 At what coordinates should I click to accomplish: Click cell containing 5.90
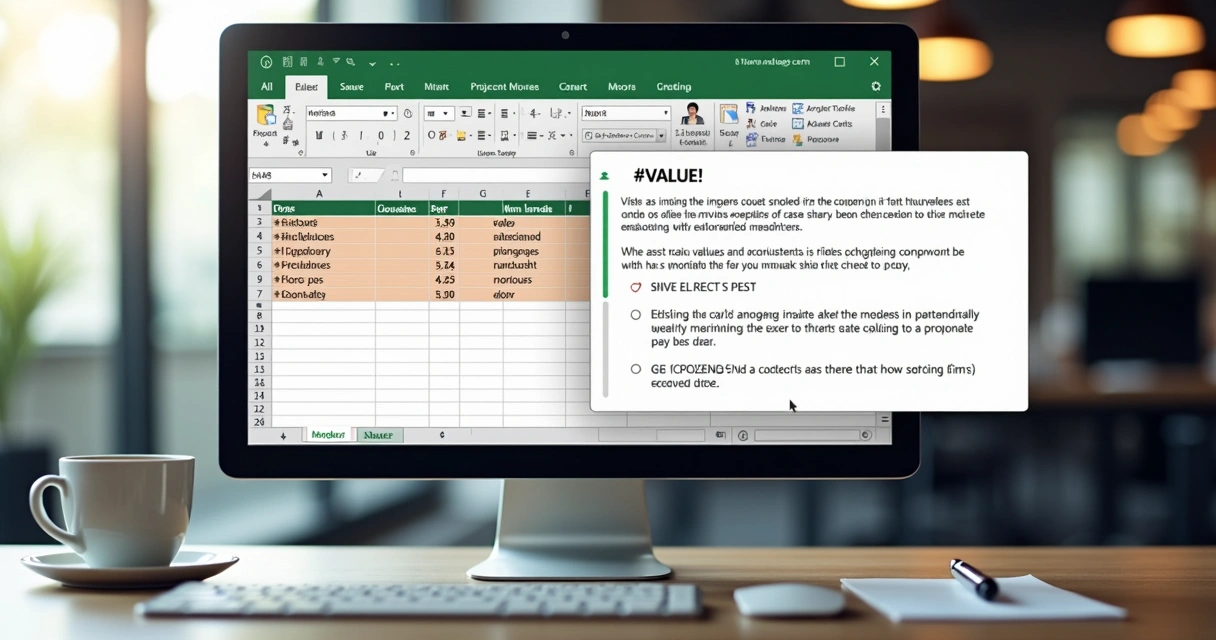[445, 295]
